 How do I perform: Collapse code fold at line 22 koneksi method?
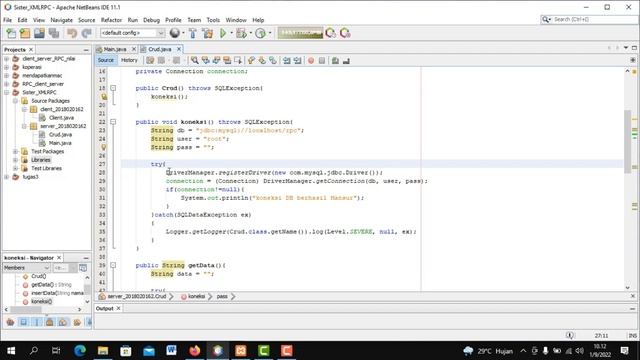[113, 122]
